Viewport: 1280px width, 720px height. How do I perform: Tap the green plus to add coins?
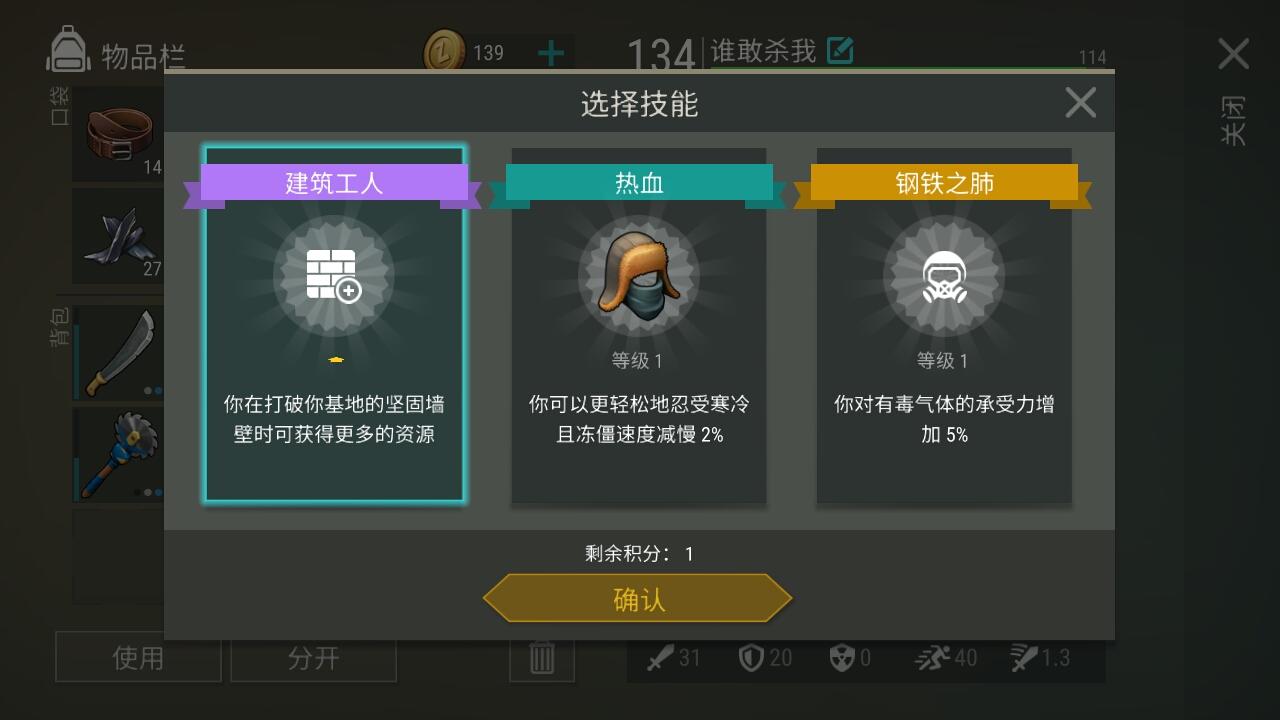pyautogui.click(x=551, y=52)
